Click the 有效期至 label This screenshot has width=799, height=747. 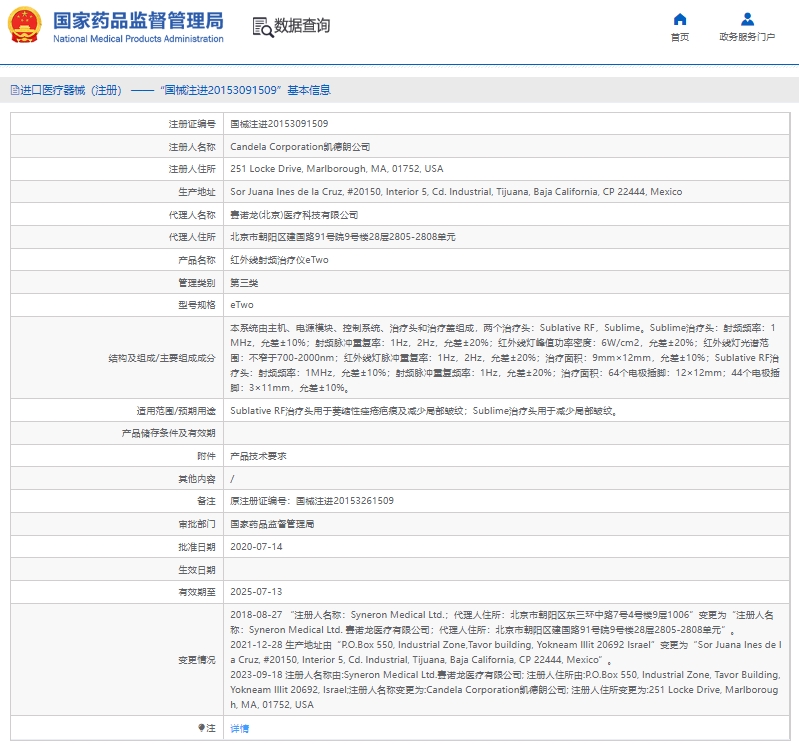[197, 592]
